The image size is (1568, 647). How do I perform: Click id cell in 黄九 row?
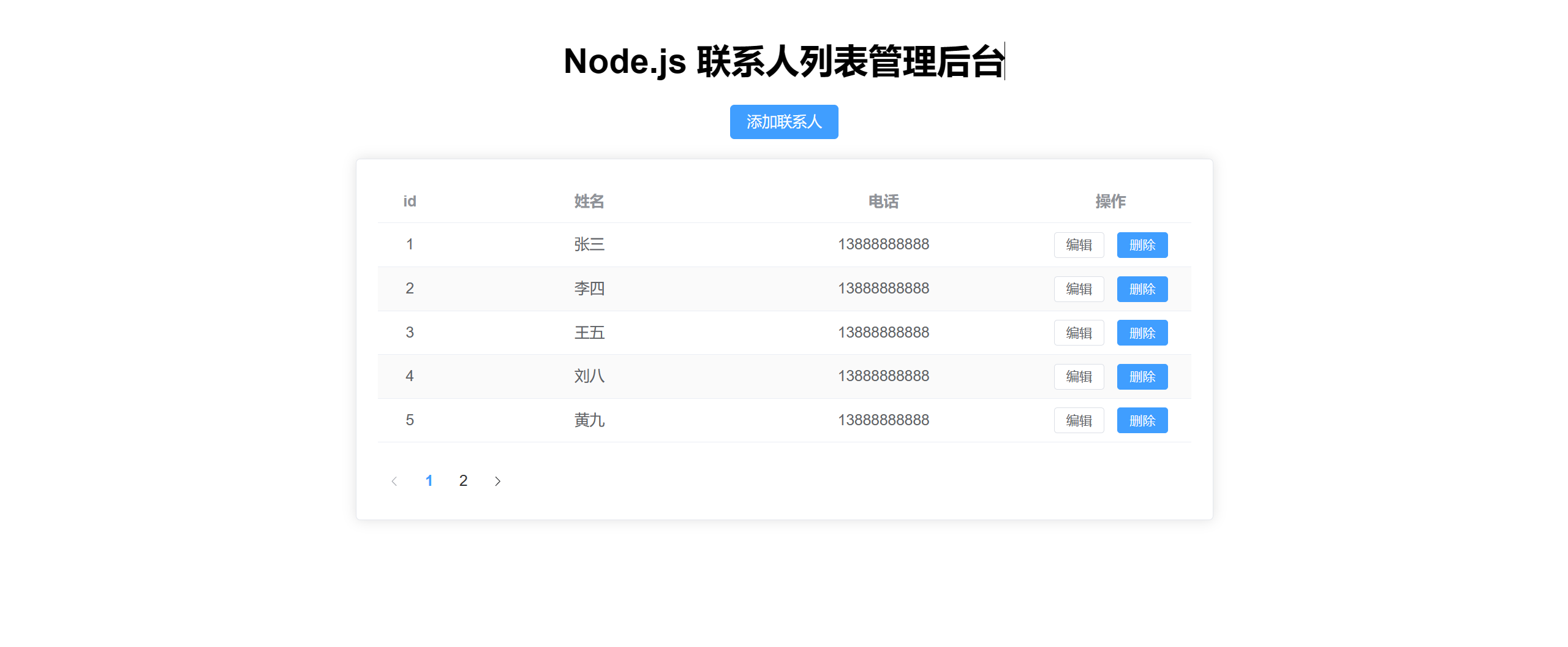click(x=410, y=420)
